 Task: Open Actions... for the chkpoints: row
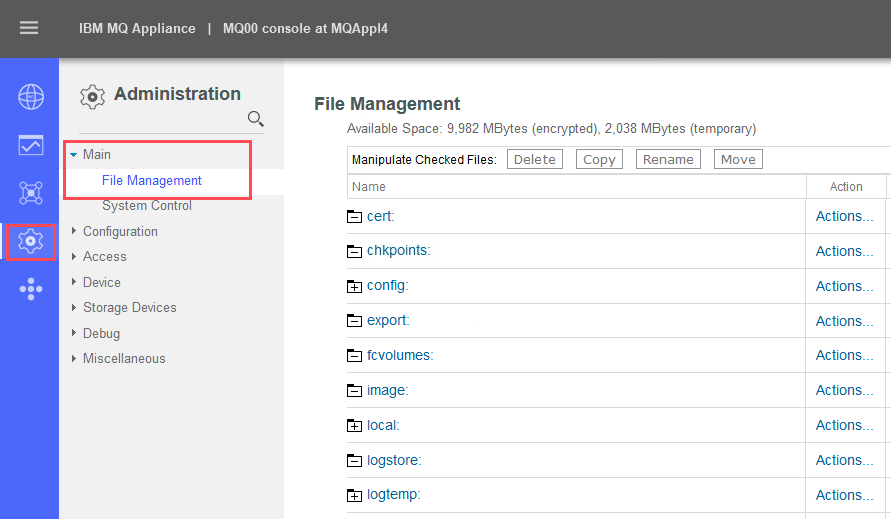click(x=844, y=251)
